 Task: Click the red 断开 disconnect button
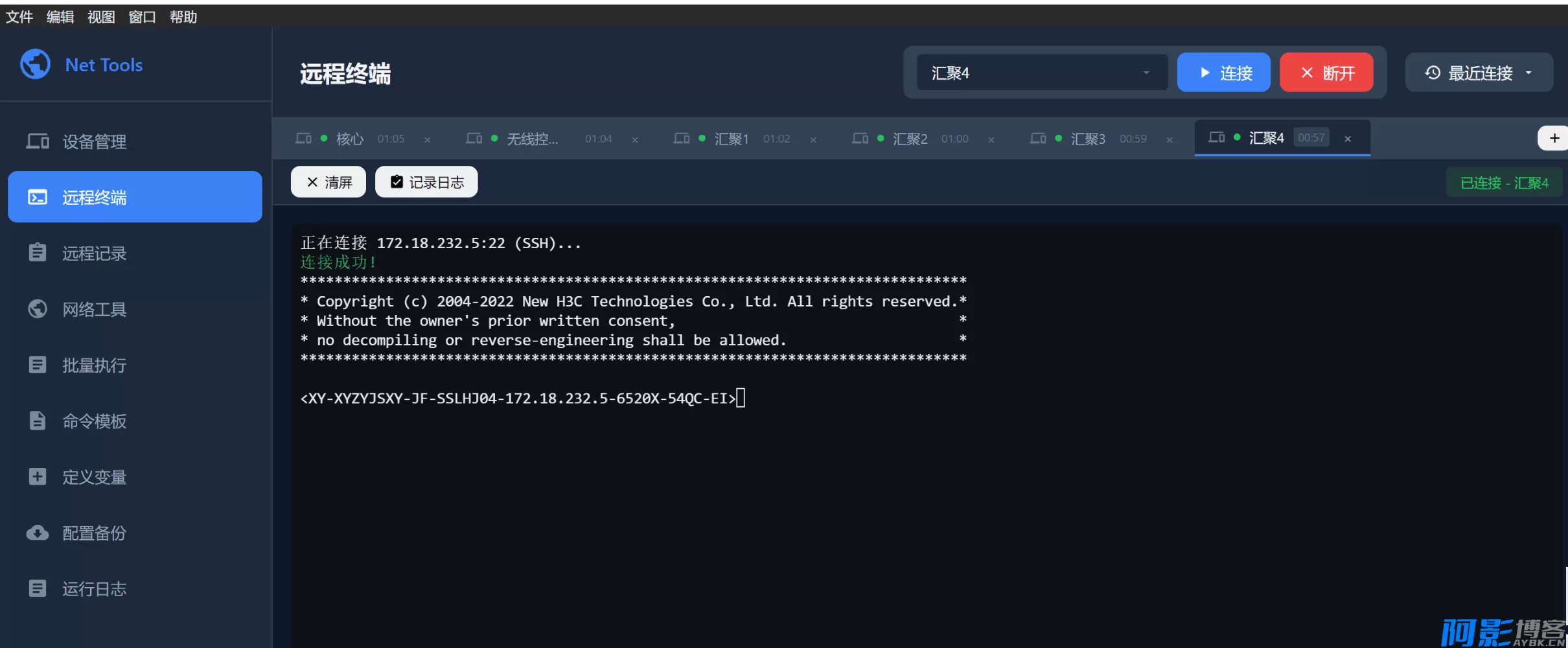[1326, 73]
